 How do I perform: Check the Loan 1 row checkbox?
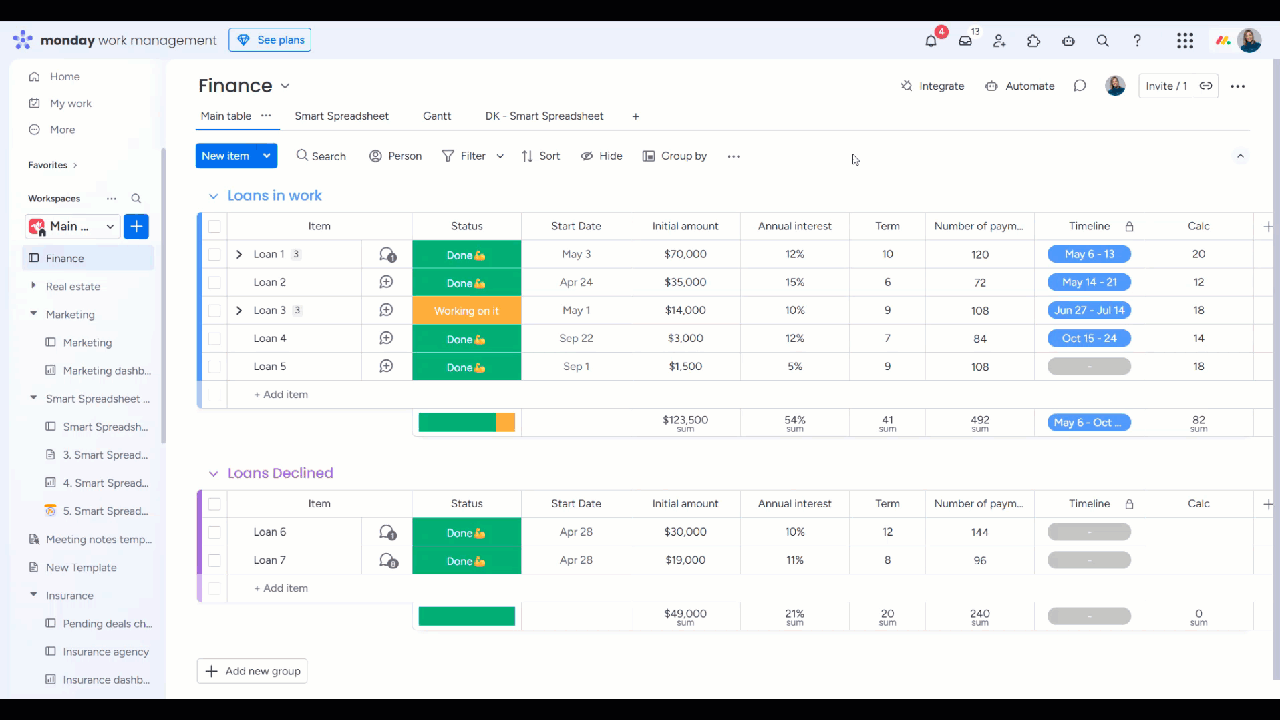[x=214, y=254]
